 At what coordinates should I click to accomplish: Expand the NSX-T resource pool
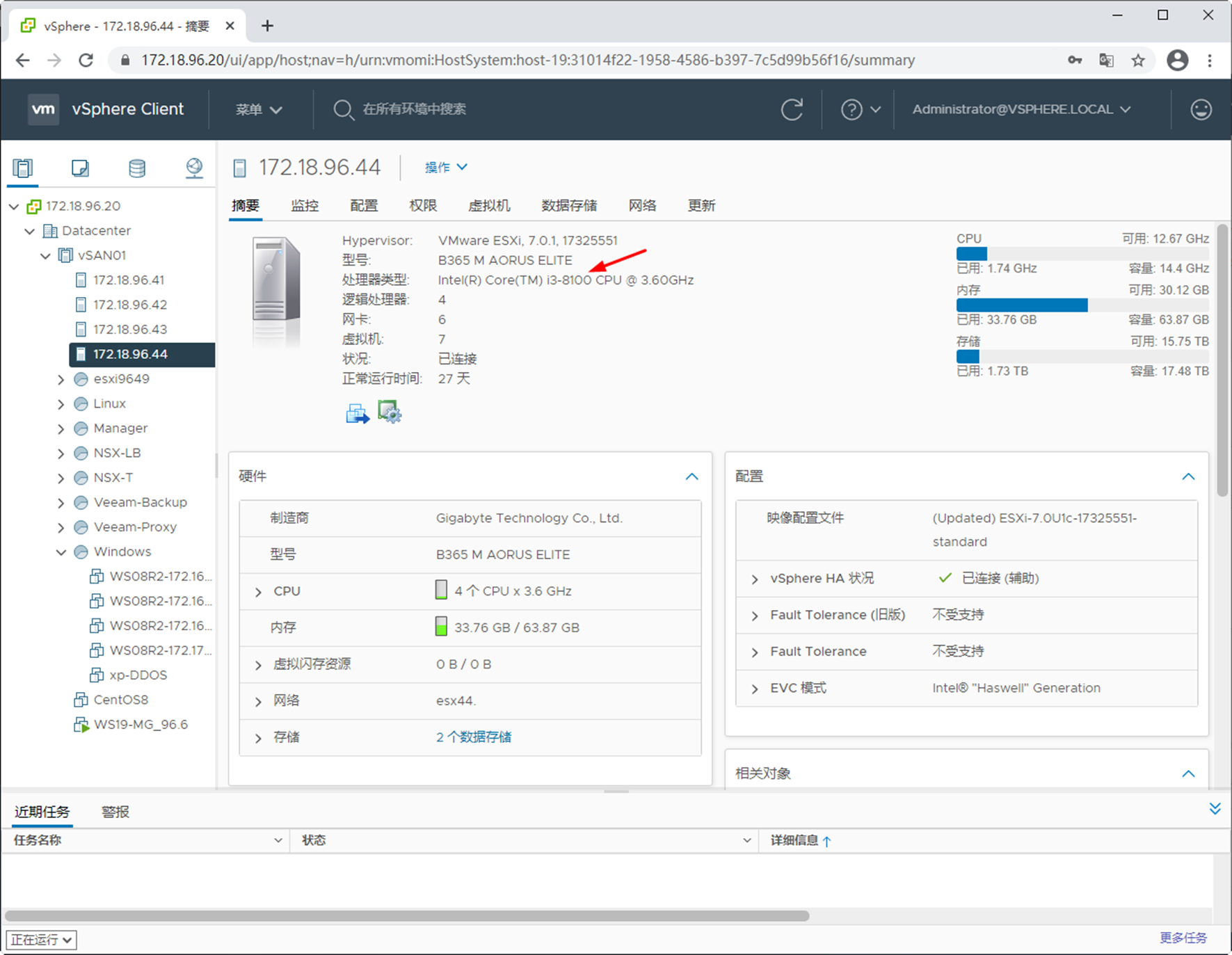pyautogui.click(x=61, y=478)
